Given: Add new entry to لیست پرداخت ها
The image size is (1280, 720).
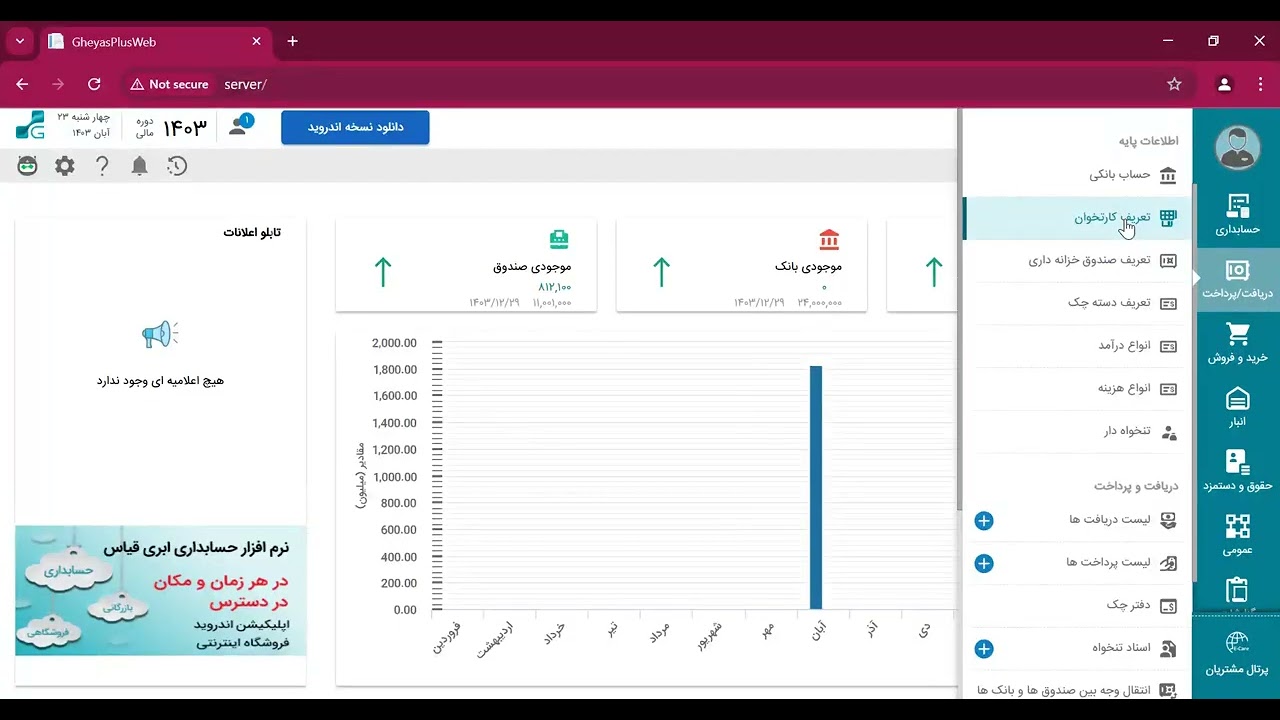Looking at the screenshot, I should point(984,564).
